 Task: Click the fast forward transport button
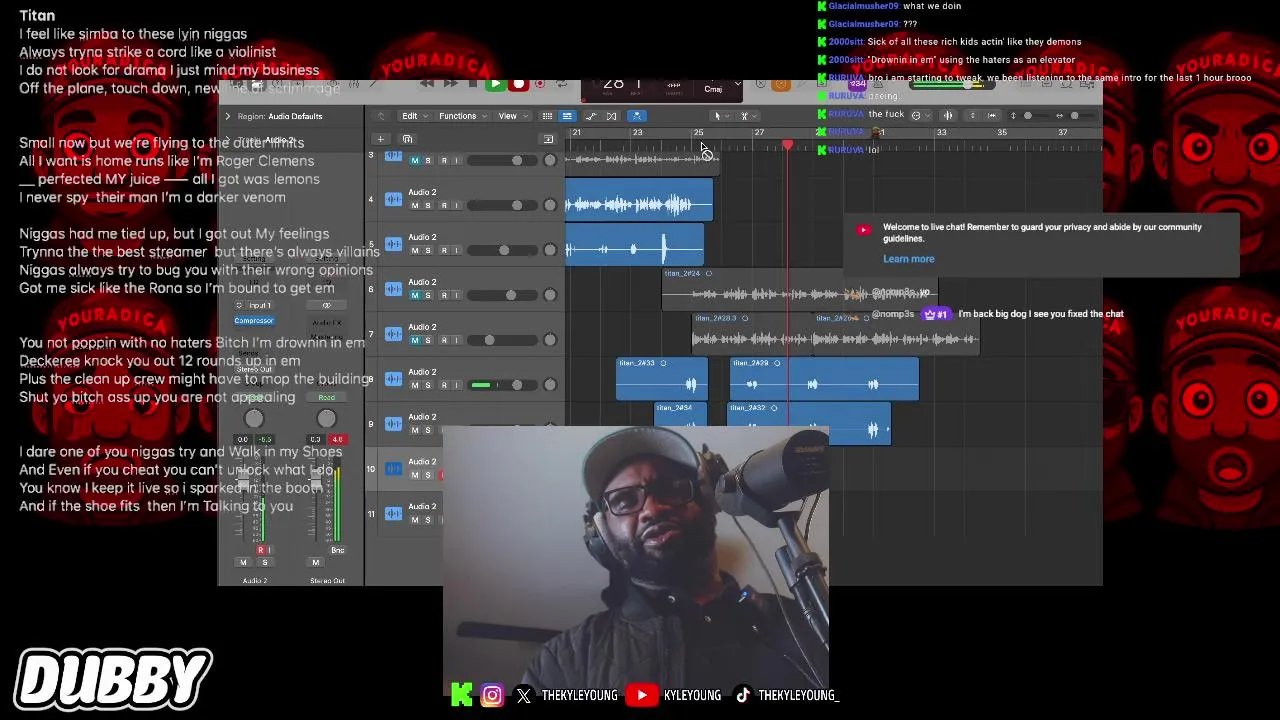point(451,85)
